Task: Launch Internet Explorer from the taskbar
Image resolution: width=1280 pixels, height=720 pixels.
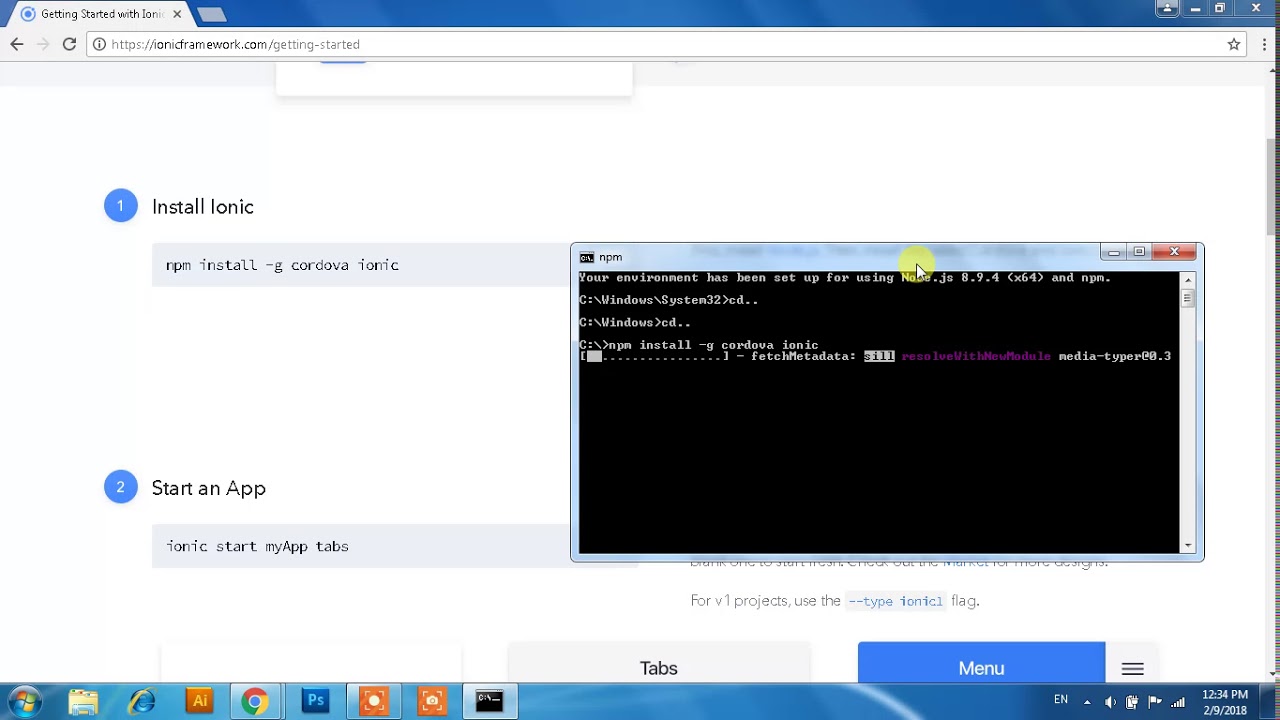Action: coord(141,701)
